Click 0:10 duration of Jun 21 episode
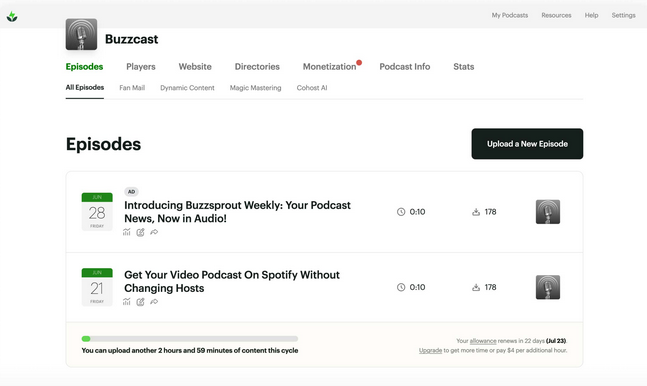The height and width of the screenshot is (386, 647). (x=417, y=287)
